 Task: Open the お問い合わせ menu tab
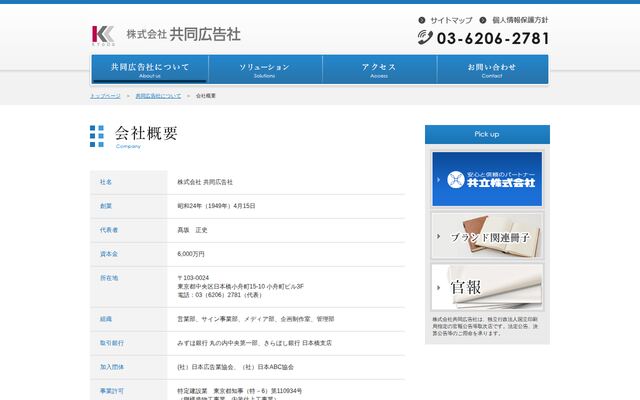coord(492,69)
